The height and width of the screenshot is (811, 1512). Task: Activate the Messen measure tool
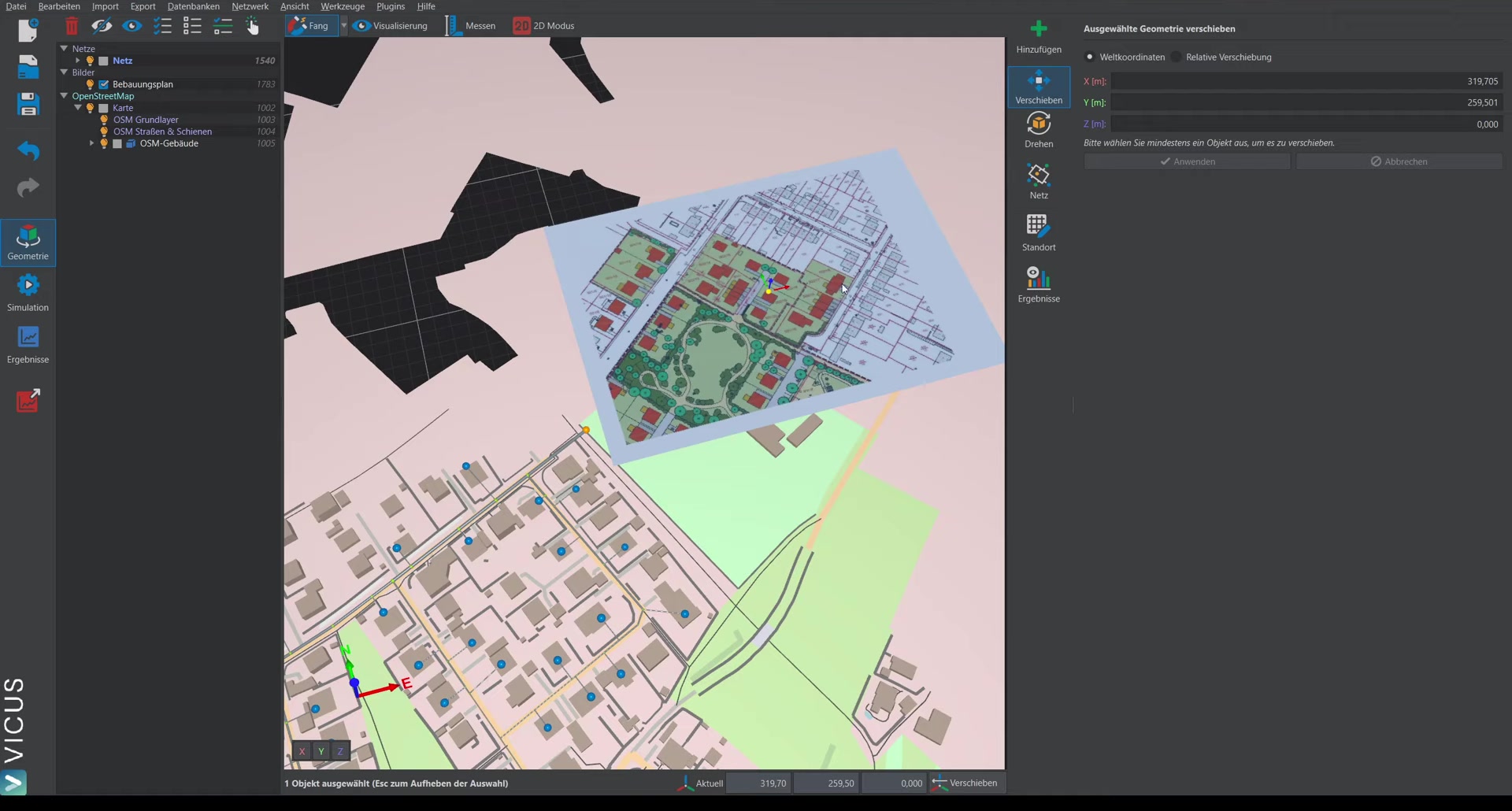click(x=471, y=26)
